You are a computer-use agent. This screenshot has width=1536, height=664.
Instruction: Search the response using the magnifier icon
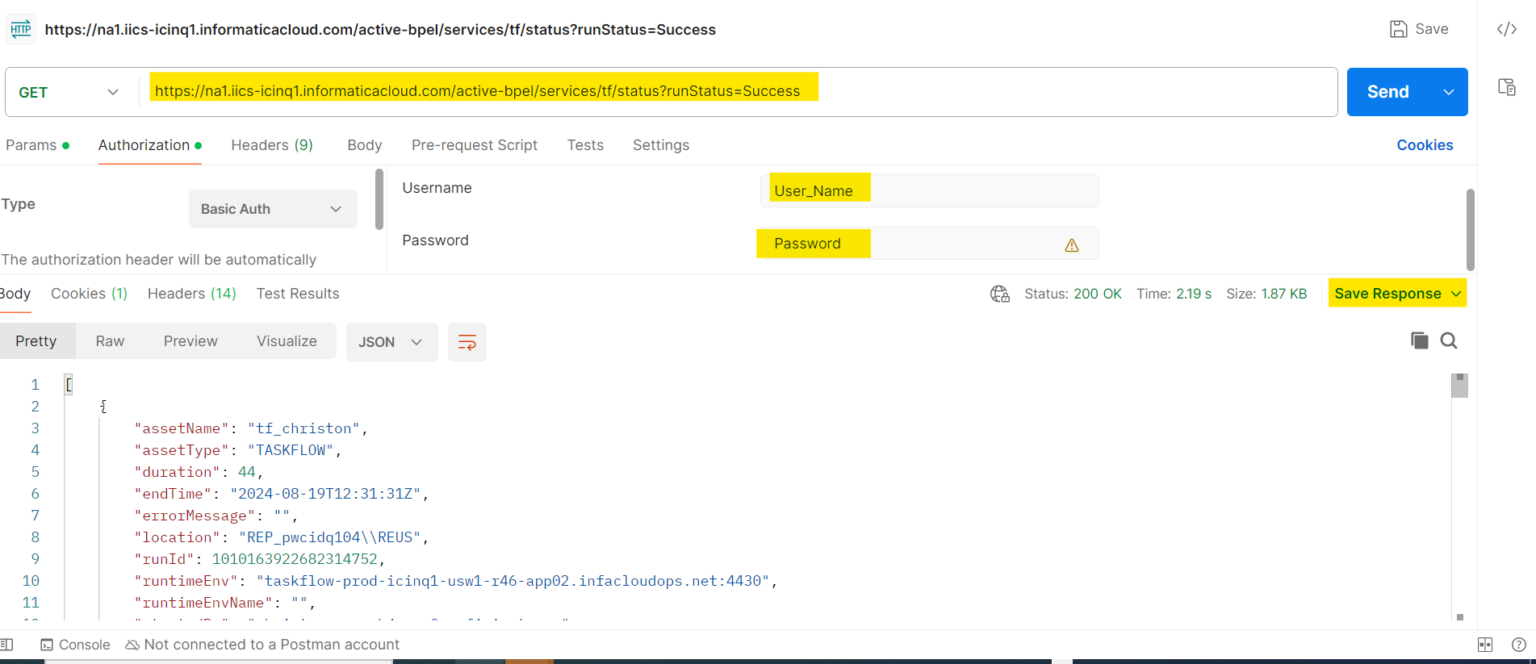[x=1448, y=340]
